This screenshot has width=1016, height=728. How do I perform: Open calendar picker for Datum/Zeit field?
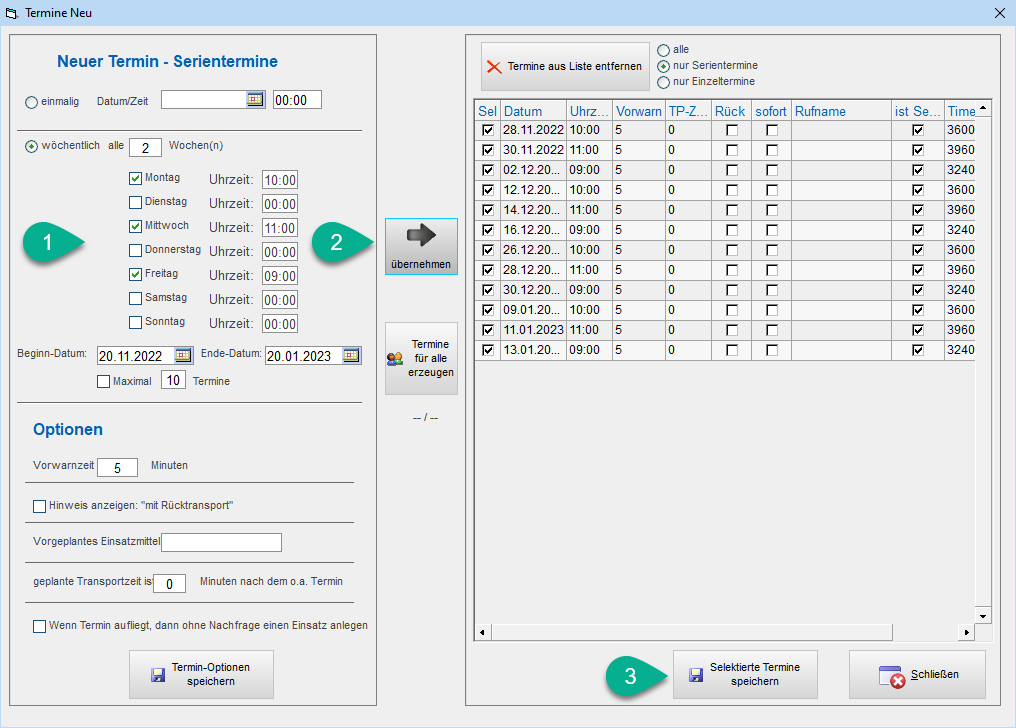coord(254,99)
